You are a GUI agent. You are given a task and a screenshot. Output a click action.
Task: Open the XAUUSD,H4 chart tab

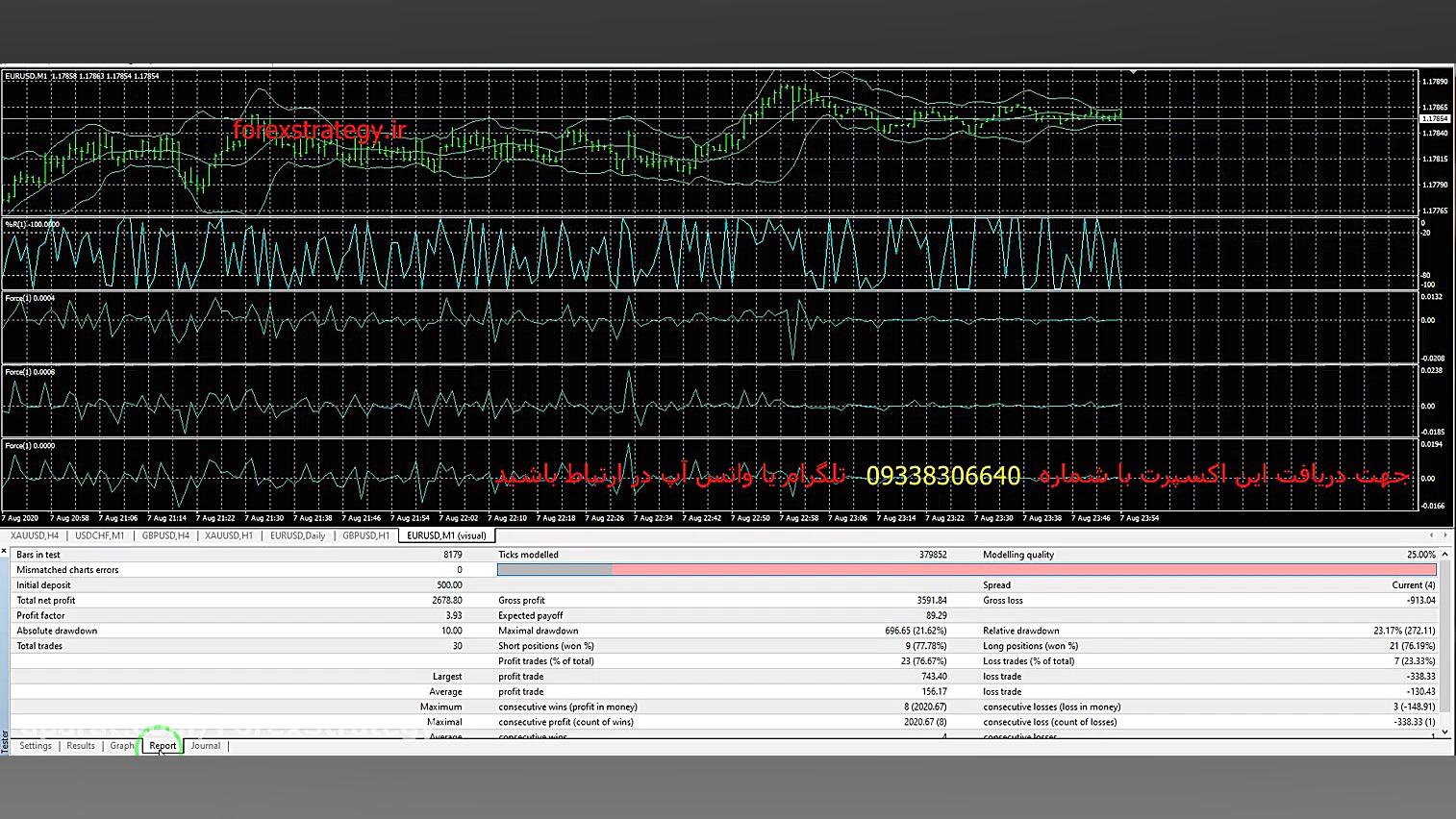[x=35, y=535]
